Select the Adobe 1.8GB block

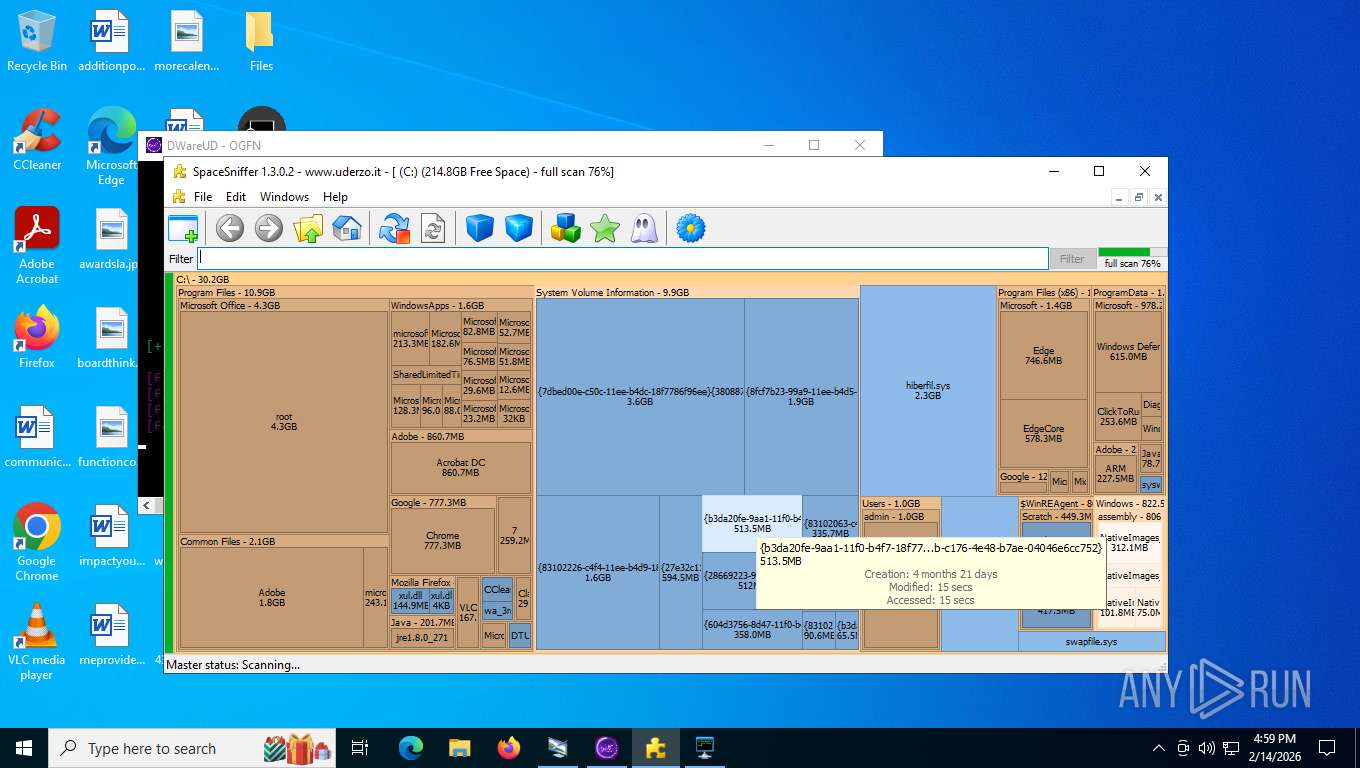coord(271,598)
